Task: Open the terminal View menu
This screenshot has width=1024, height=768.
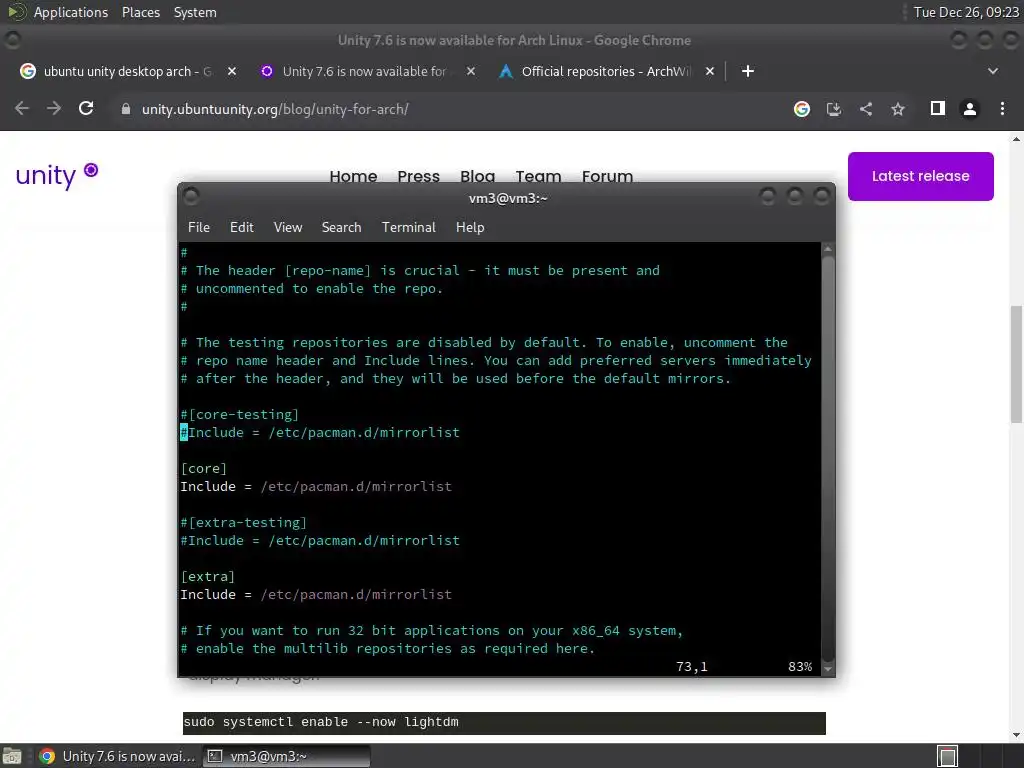Action: (288, 227)
